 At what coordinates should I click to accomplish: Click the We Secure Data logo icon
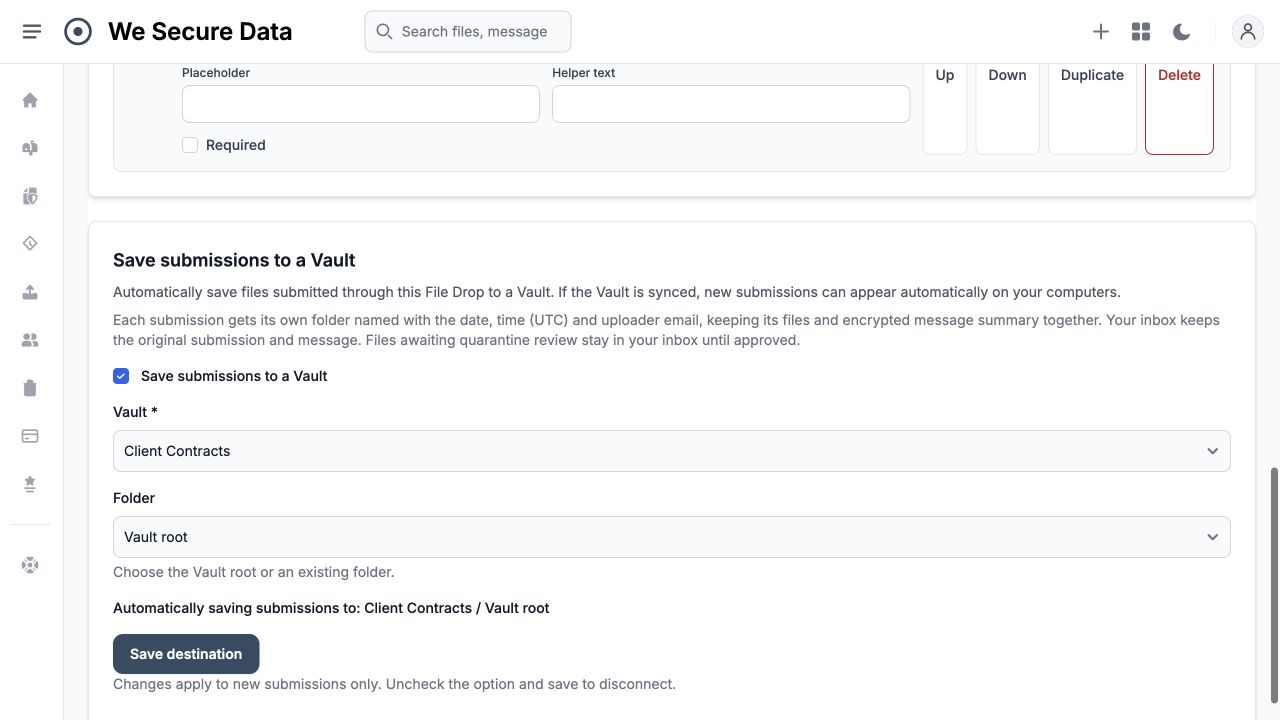pos(78,32)
